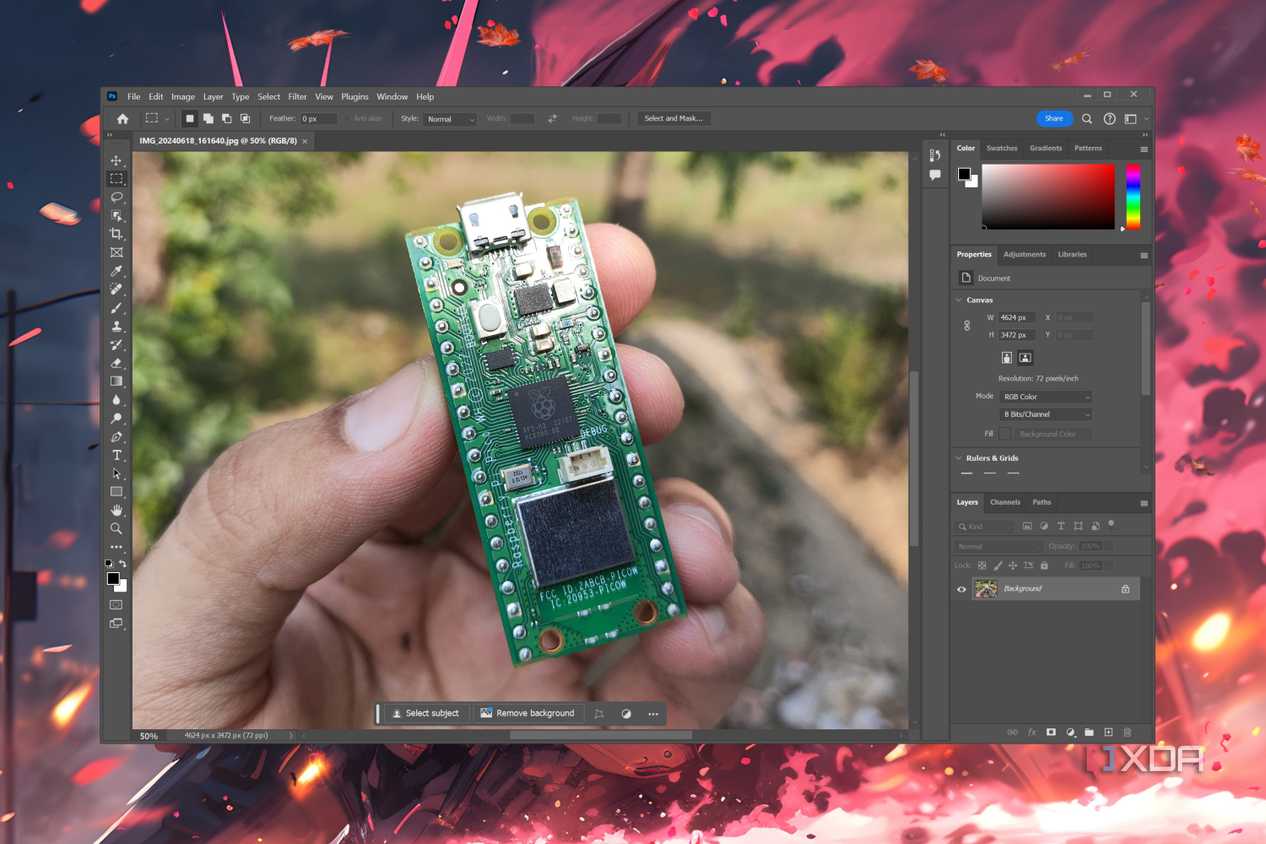Select the Pen tool
Viewport: 1266px width, 844px height.
(x=116, y=437)
